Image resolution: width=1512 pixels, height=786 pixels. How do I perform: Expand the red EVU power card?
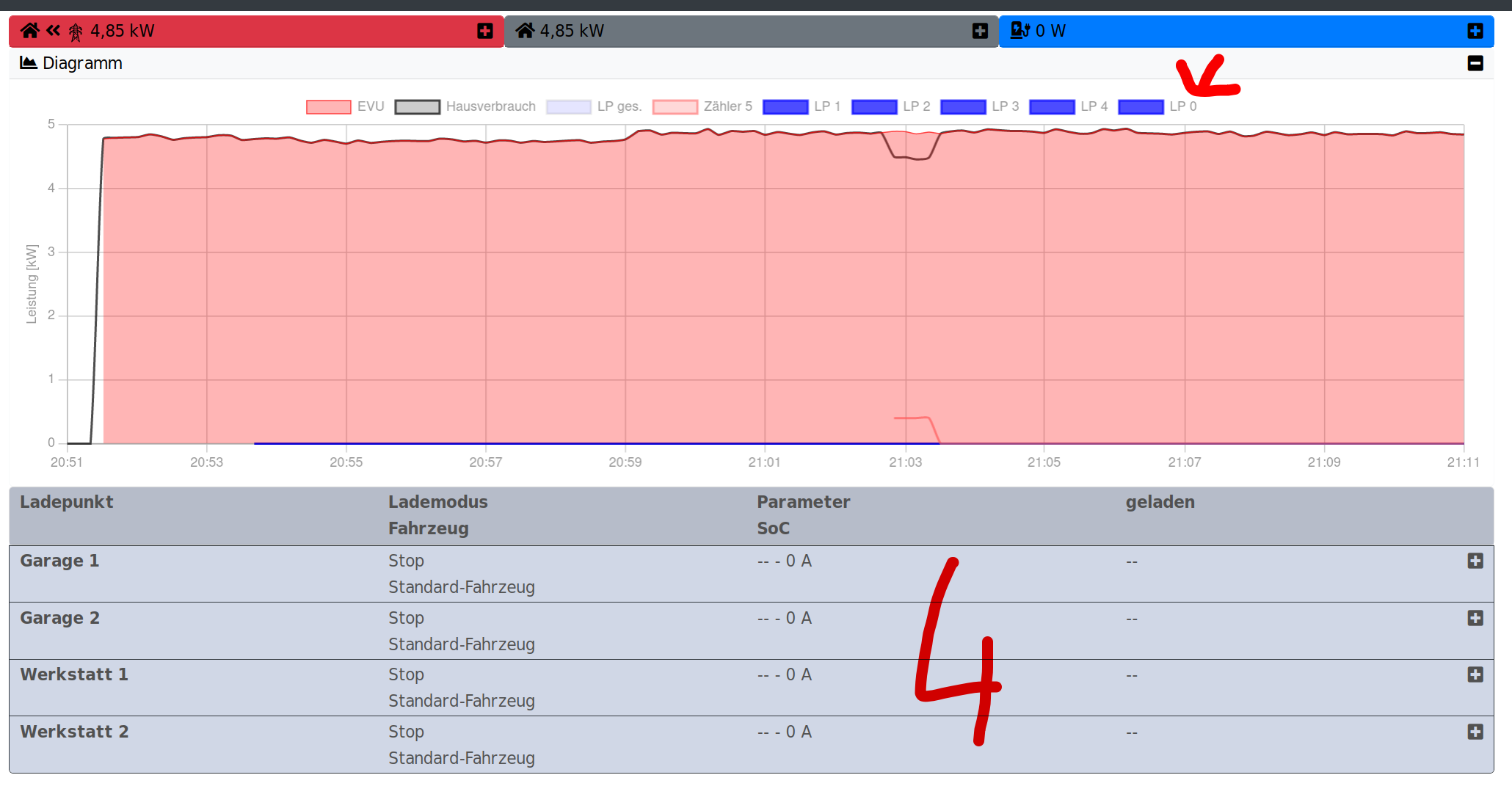484,31
